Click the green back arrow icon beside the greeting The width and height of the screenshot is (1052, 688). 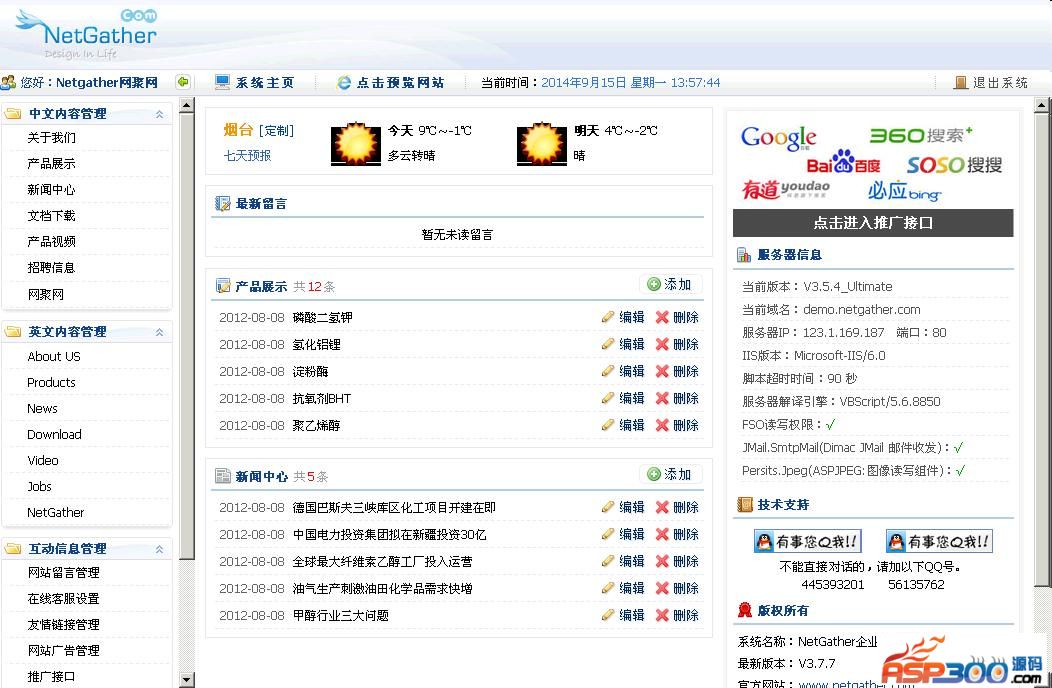(x=182, y=82)
